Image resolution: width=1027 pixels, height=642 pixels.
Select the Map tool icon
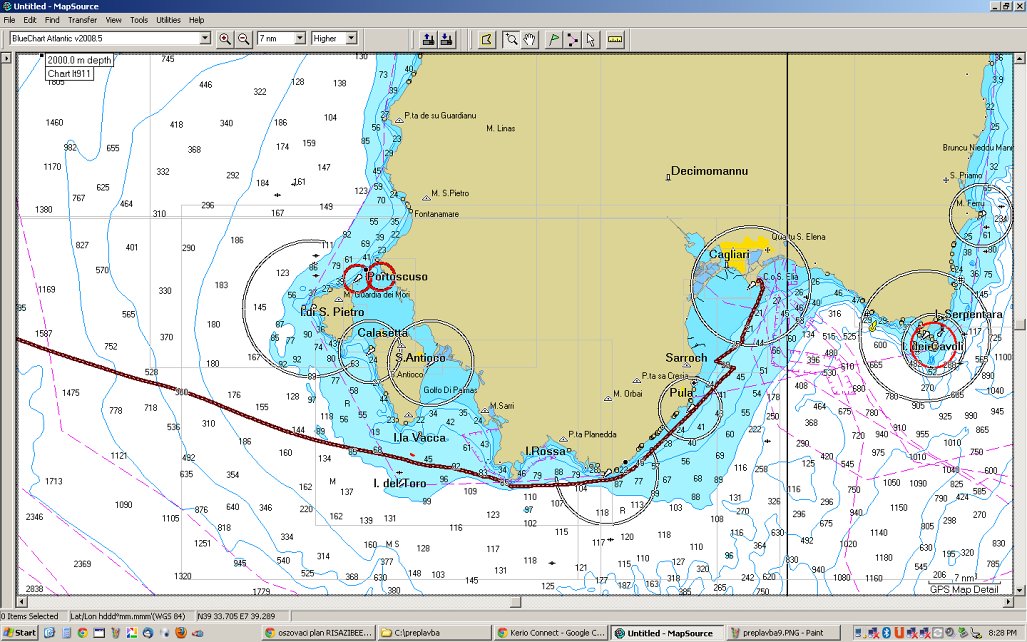(487, 39)
